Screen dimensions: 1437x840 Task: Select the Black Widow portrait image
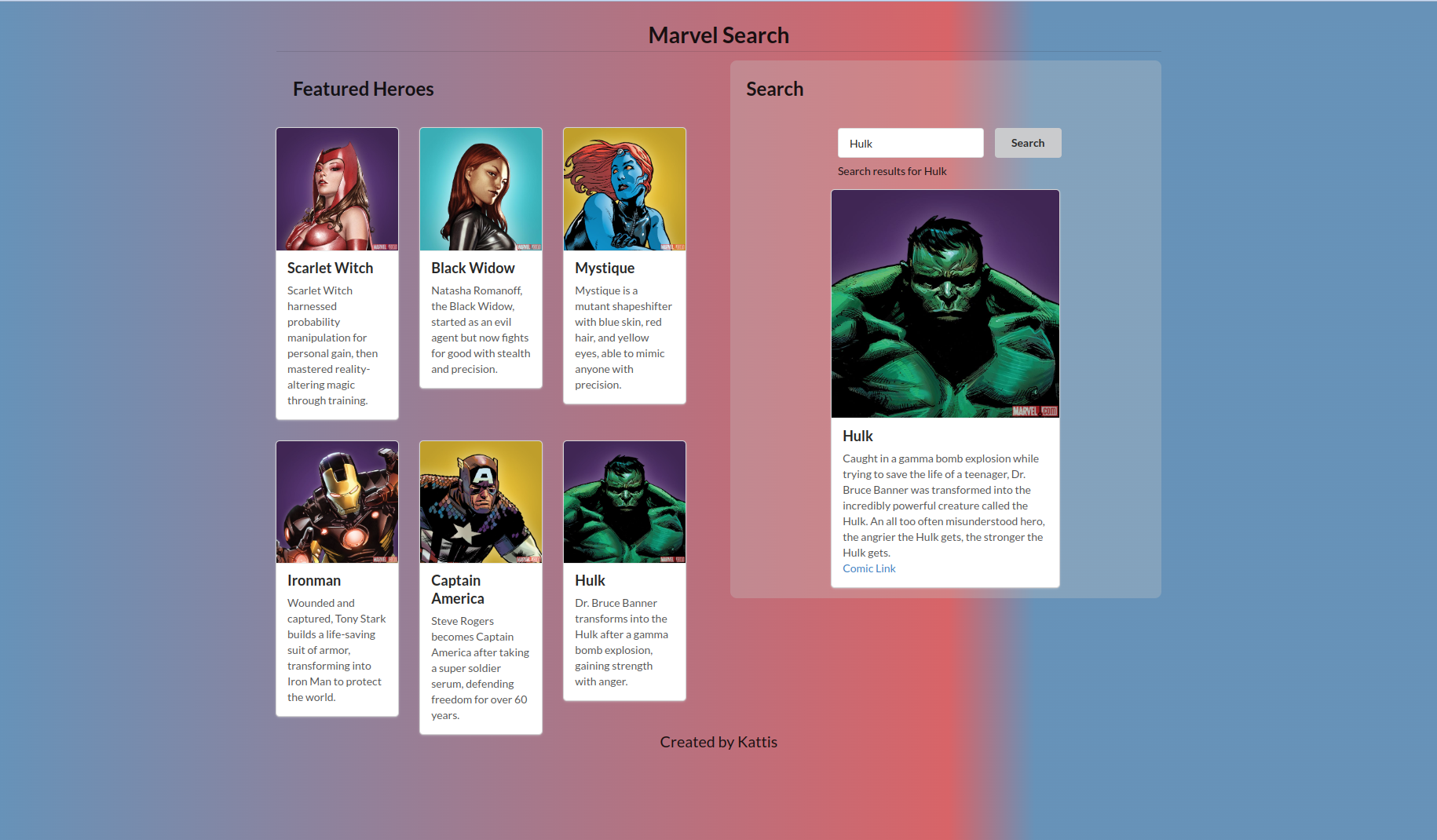pos(481,189)
